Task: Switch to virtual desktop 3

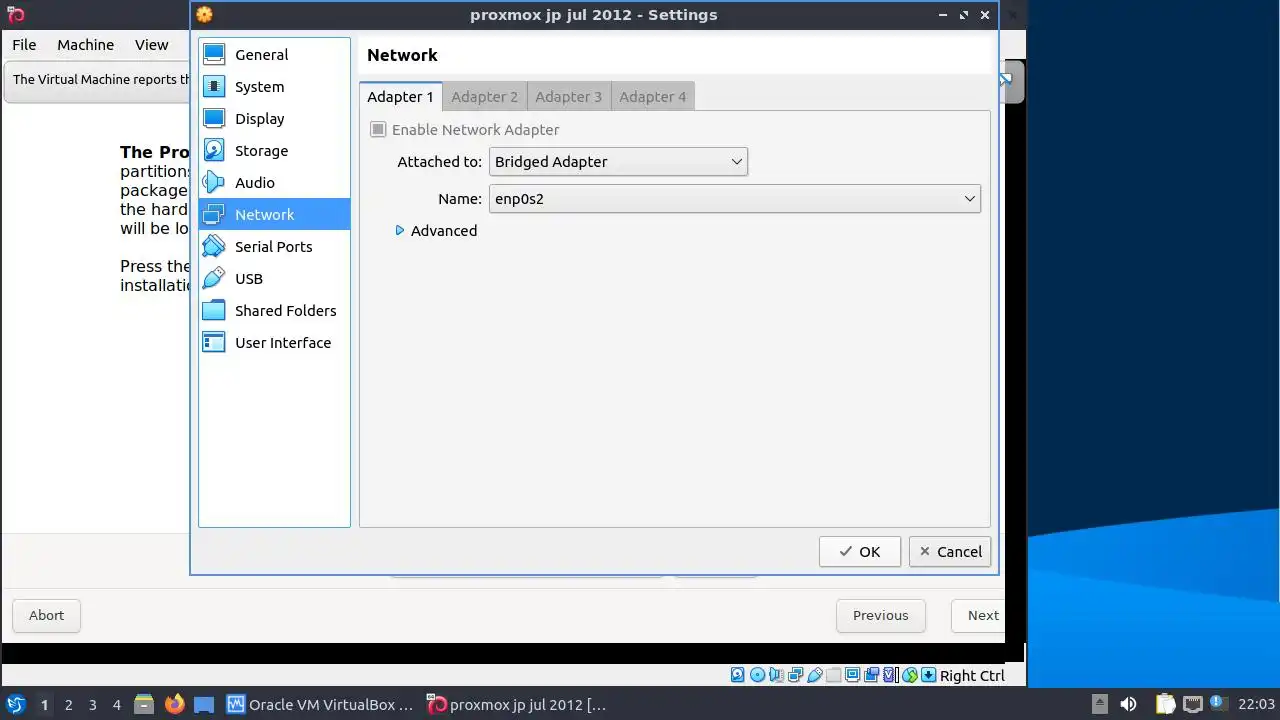Action: 92,705
